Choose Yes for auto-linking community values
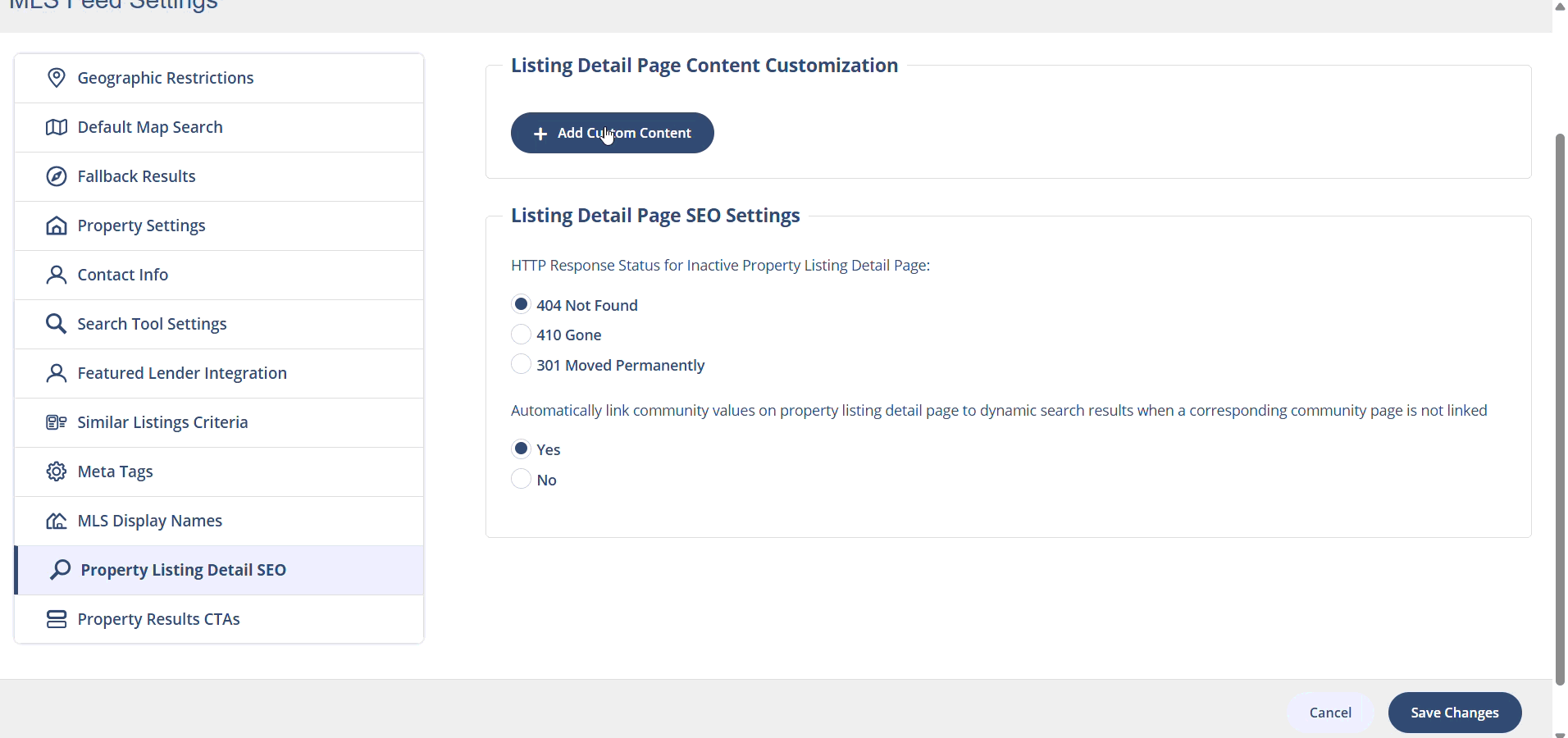The width and height of the screenshot is (1568, 738). tap(521, 449)
